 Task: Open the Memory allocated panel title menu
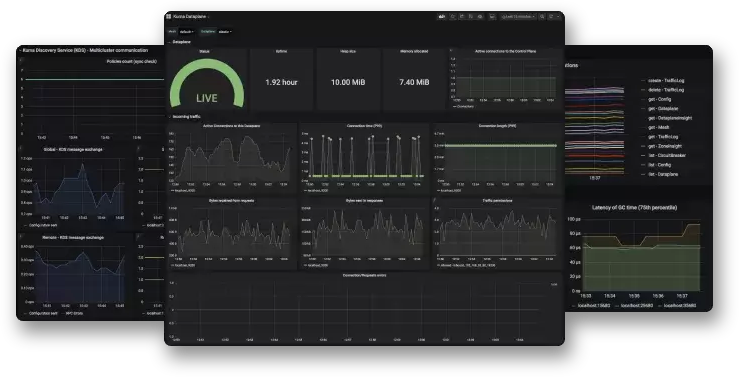pyautogui.click(x=414, y=51)
